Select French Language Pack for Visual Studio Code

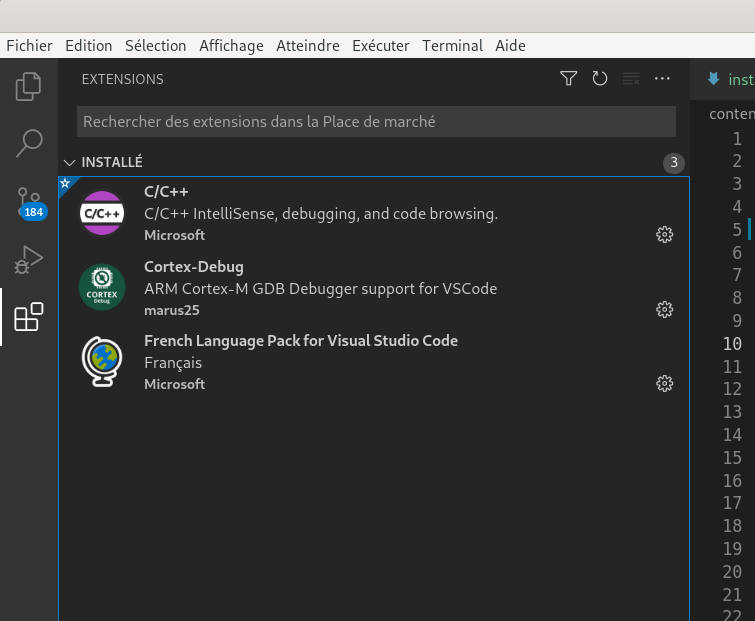click(301, 341)
